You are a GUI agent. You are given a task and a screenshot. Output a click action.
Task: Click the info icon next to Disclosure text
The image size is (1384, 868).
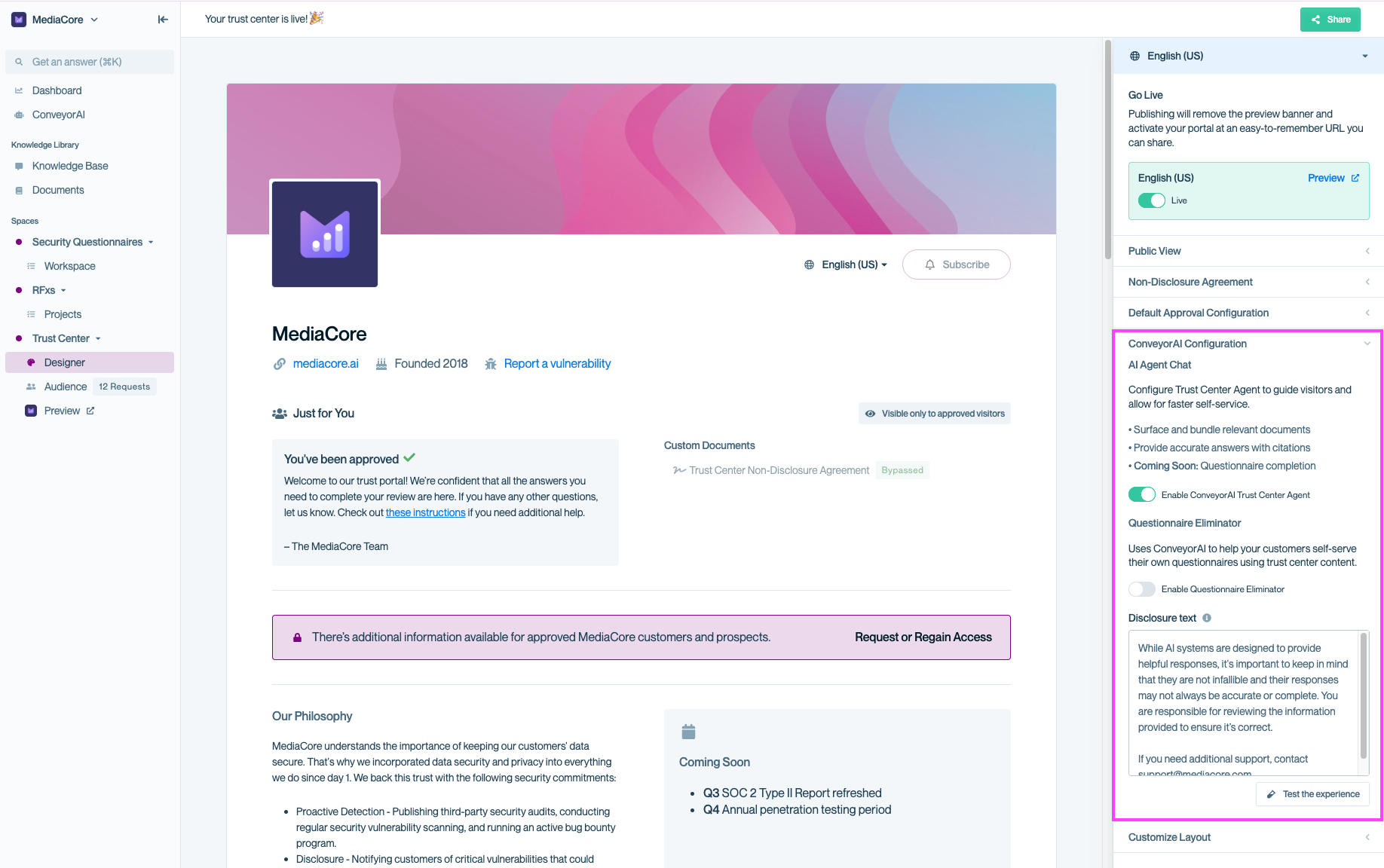1207,618
